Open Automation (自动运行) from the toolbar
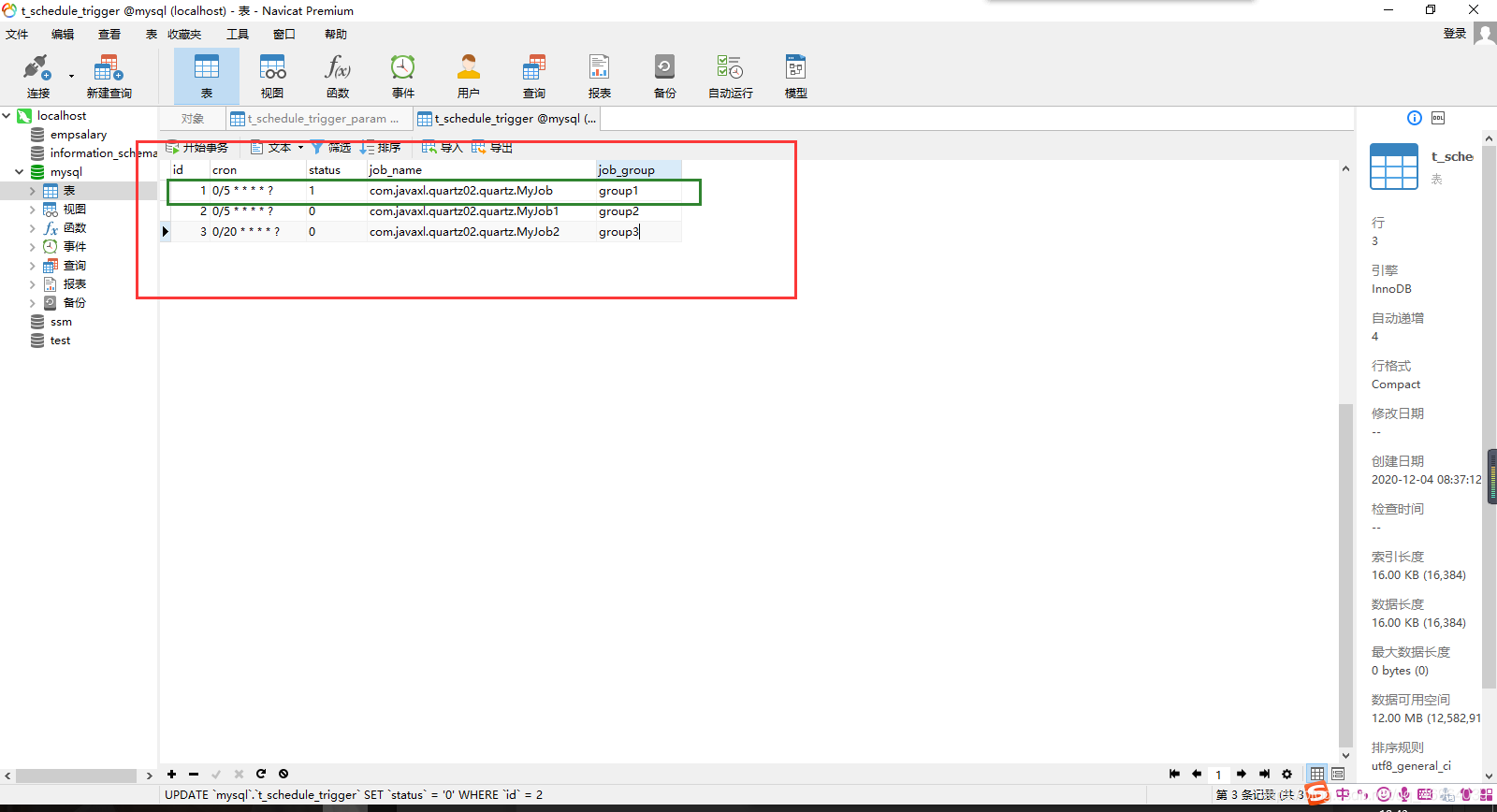The width and height of the screenshot is (1497, 812). (x=731, y=77)
